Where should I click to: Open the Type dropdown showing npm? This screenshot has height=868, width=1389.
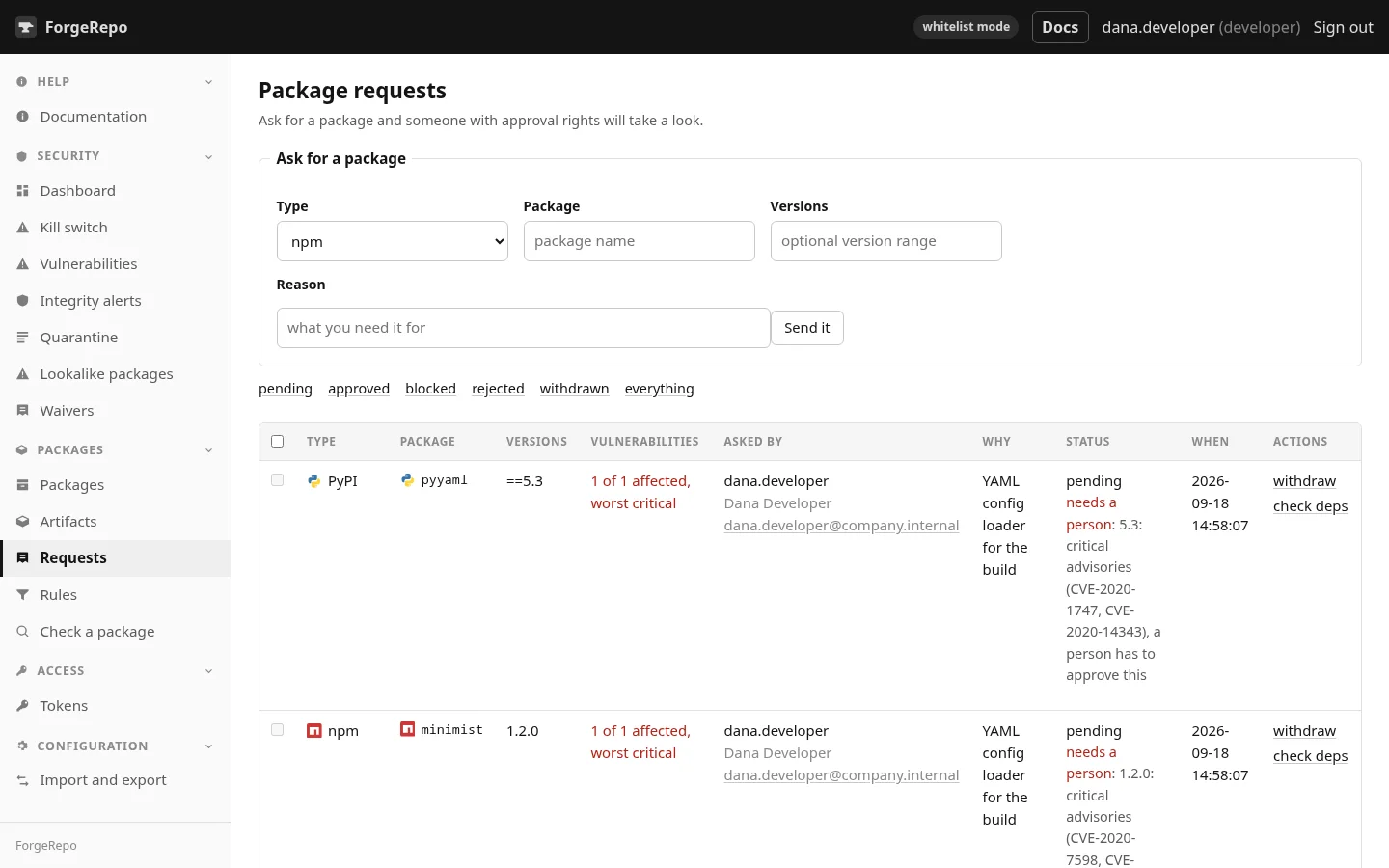click(x=393, y=241)
